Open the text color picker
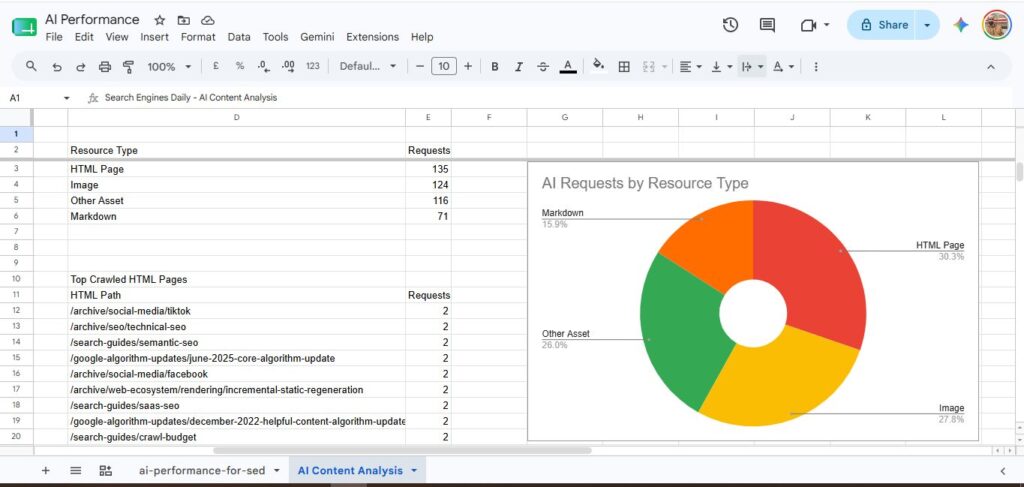 pyautogui.click(x=568, y=67)
